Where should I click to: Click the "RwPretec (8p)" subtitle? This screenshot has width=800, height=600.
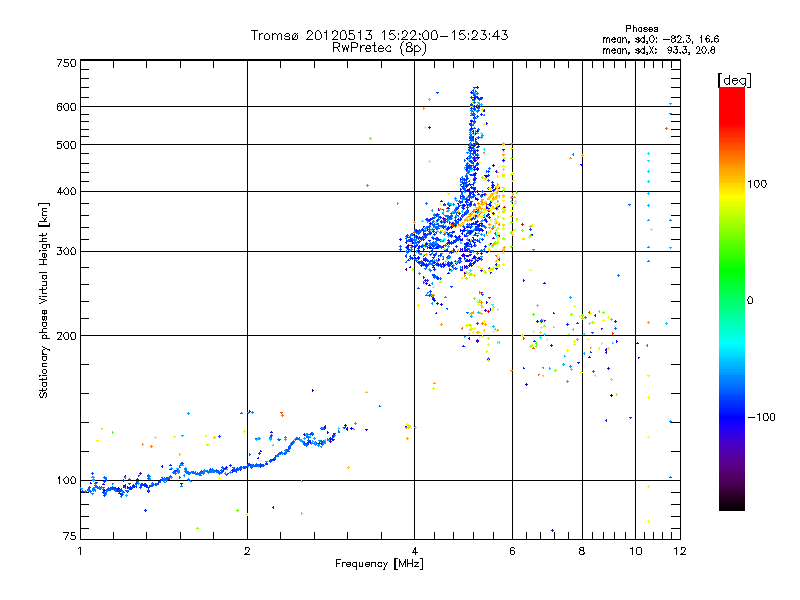pos(380,48)
